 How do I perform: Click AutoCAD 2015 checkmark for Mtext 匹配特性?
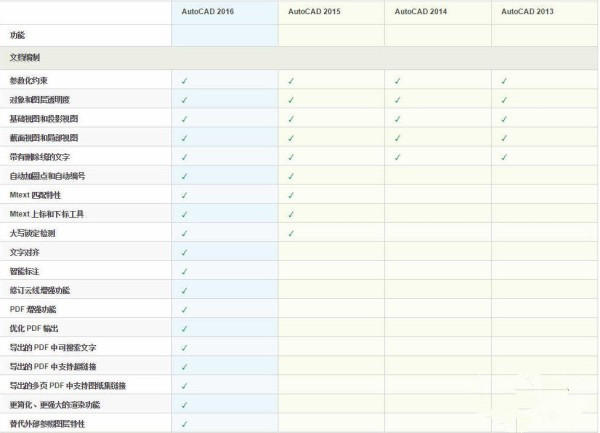coord(291,195)
